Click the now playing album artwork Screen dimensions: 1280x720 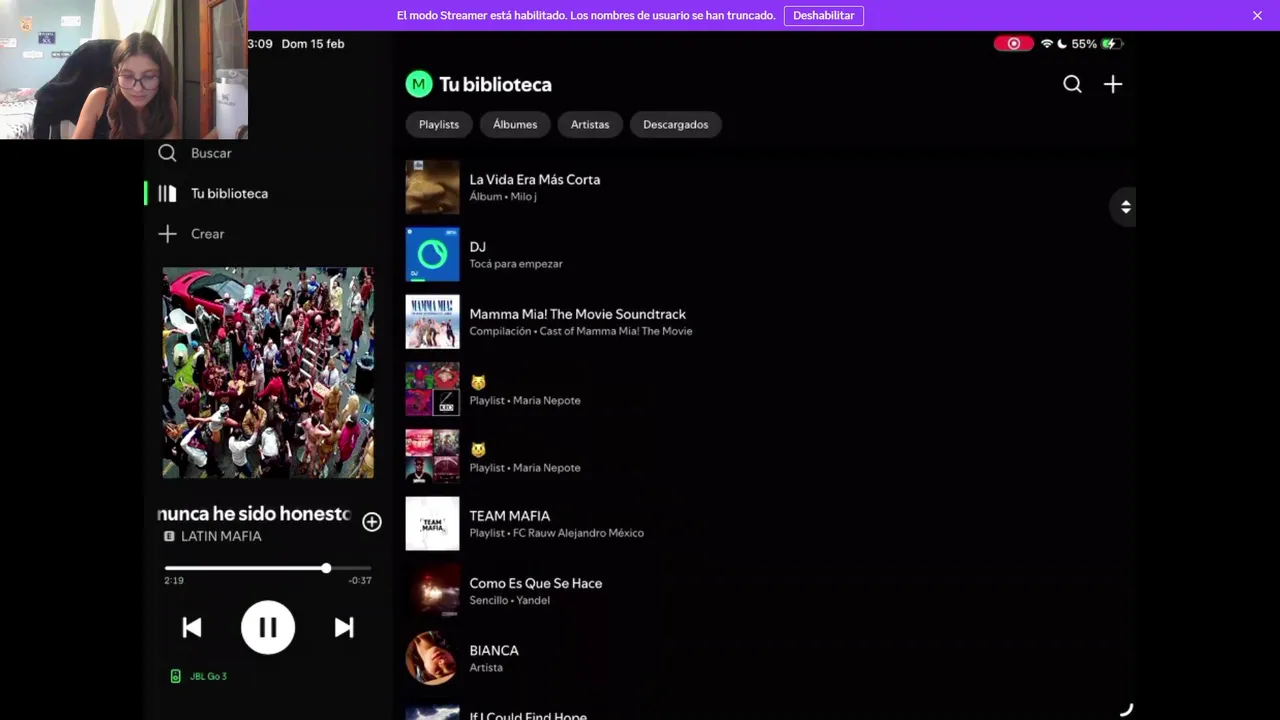click(268, 372)
